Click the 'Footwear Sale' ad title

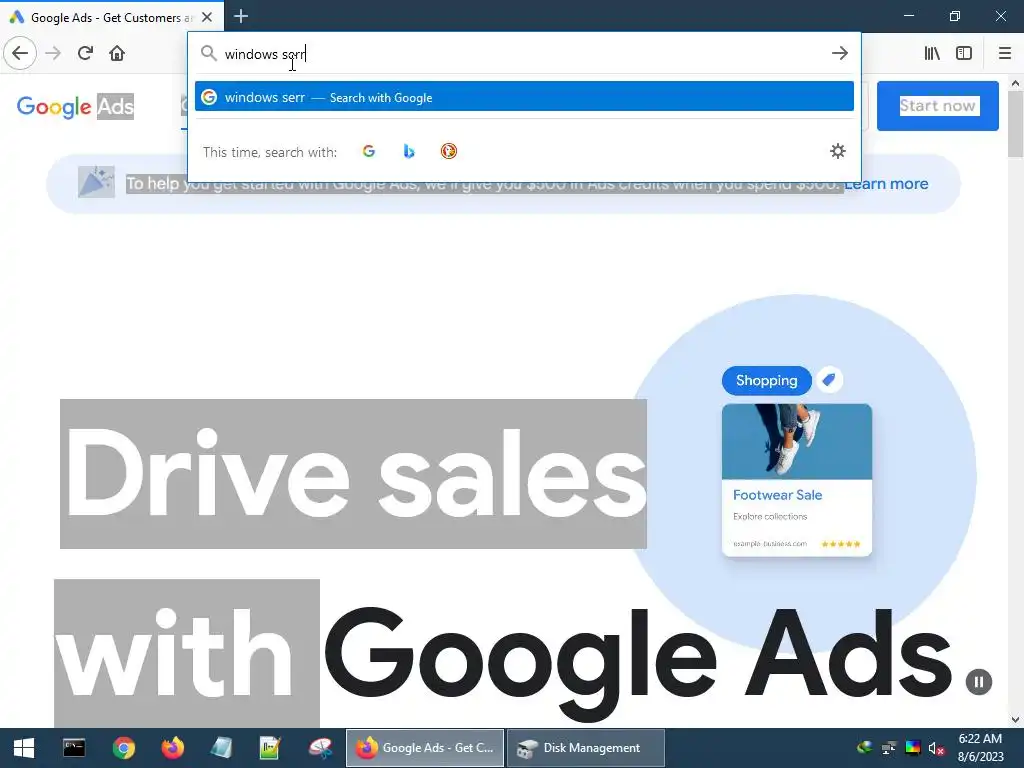point(777,495)
